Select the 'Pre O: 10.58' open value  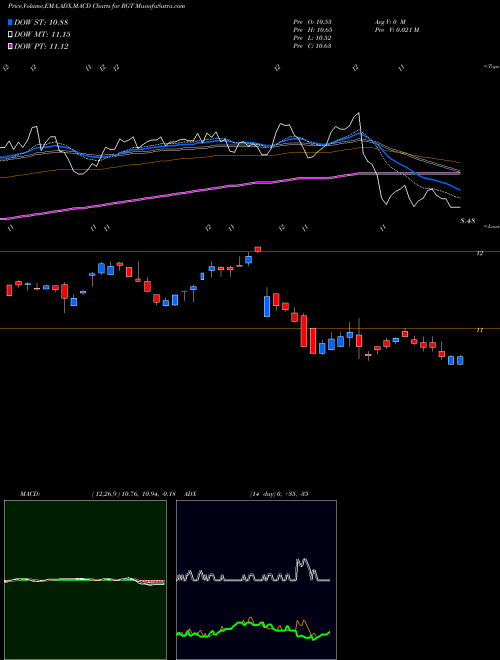[312, 21]
